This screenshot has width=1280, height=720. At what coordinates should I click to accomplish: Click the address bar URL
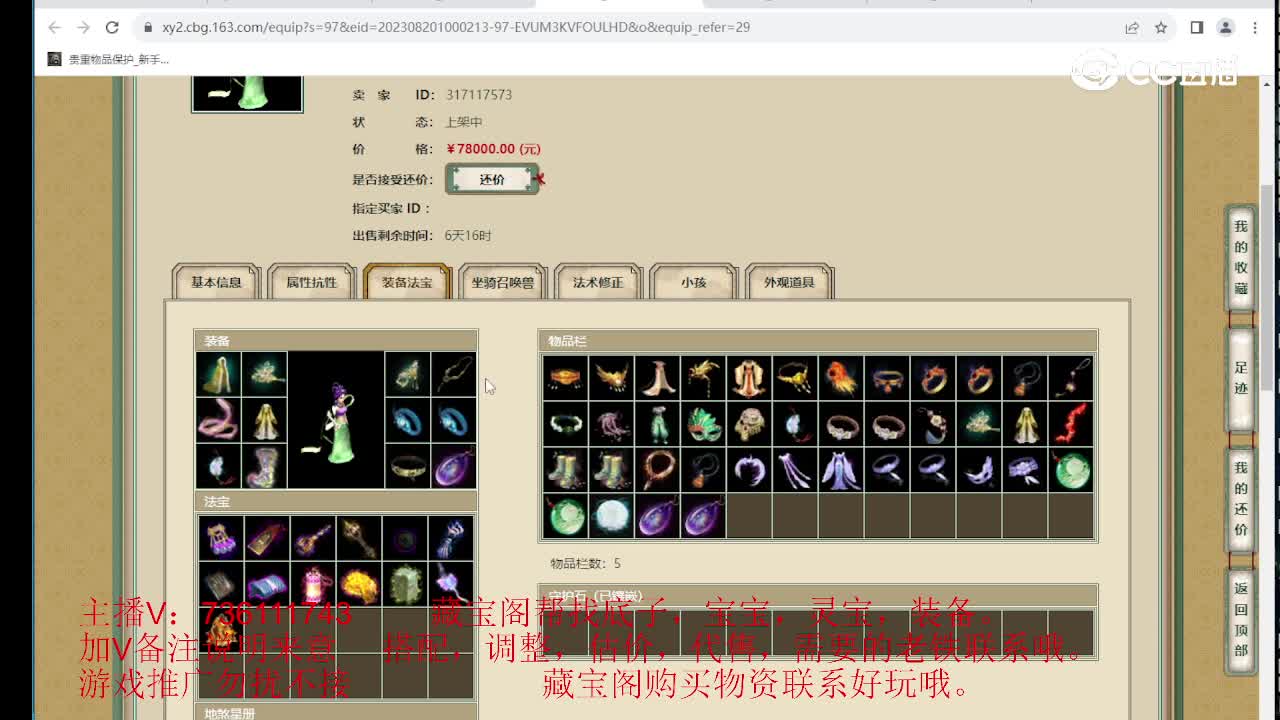click(x=456, y=28)
